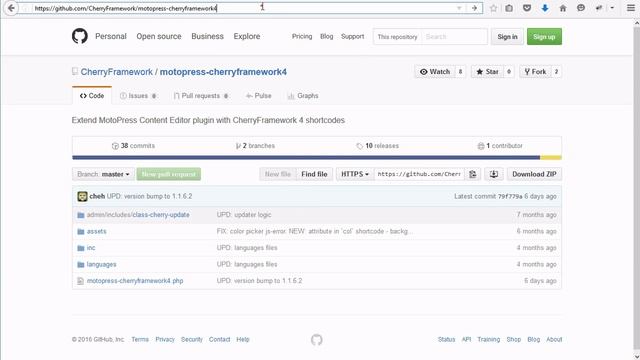Copy the clone URL with the clipboard icon

473,174
